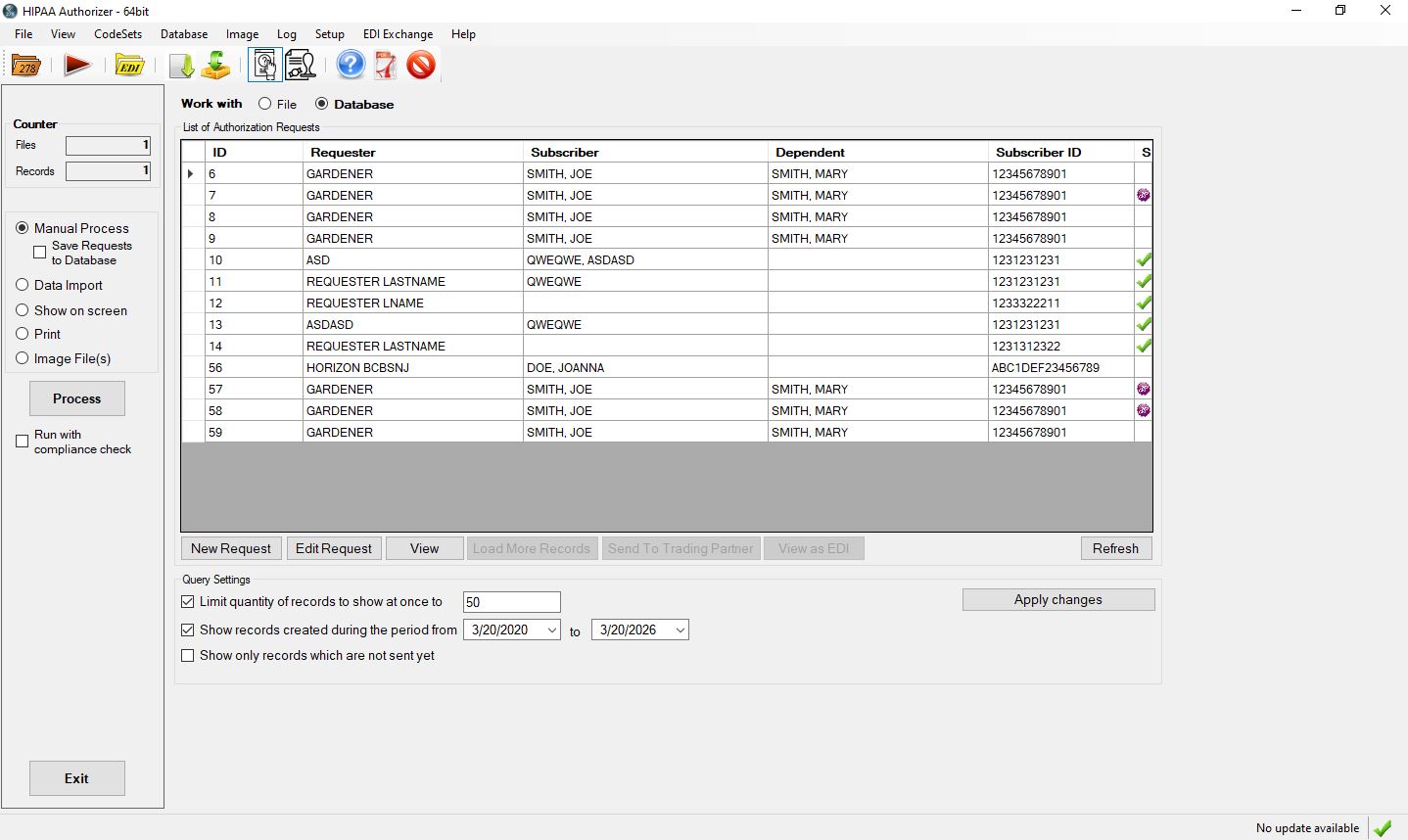Click the Edit Request button
The image size is (1408, 840).
[334, 548]
